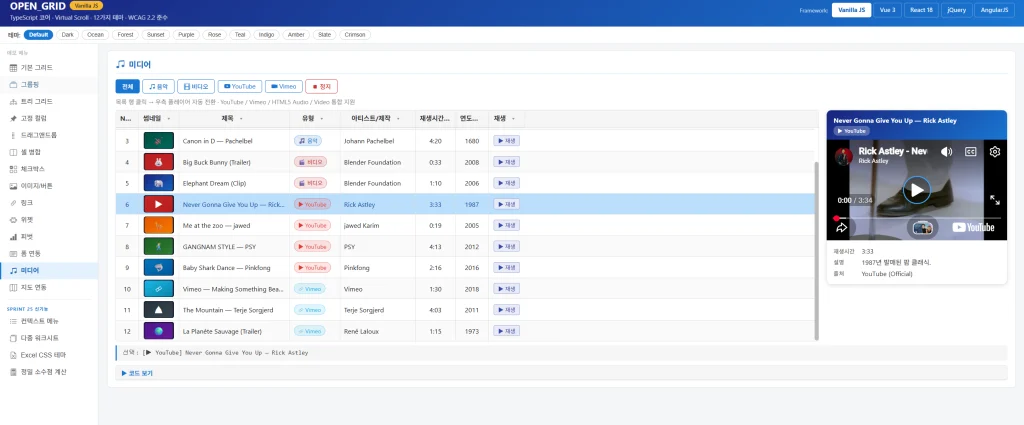
Task: Switch framework to React 18
Action: click(x=922, y=10)
